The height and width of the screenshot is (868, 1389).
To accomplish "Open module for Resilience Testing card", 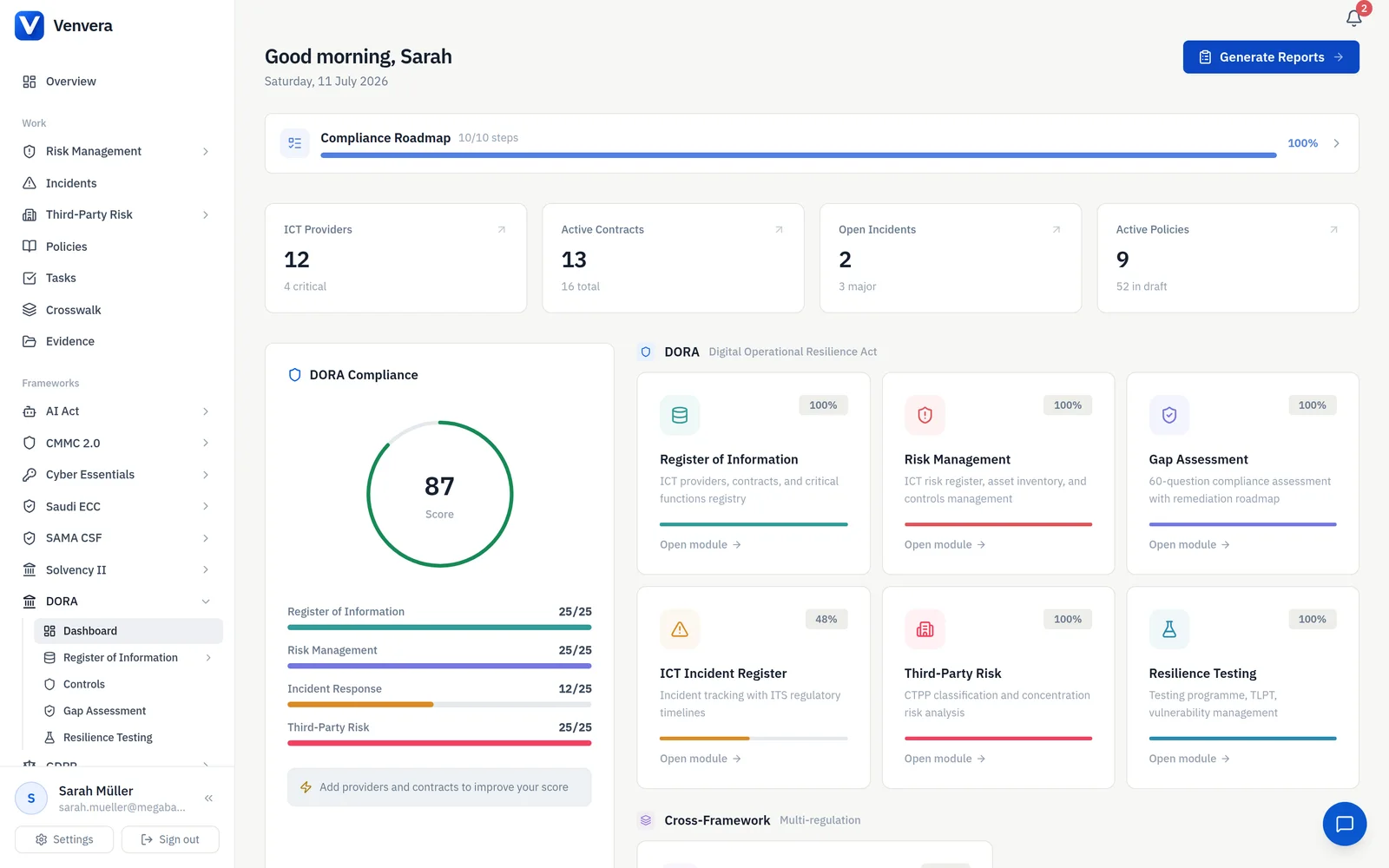I will click(x=1189, y=759).
